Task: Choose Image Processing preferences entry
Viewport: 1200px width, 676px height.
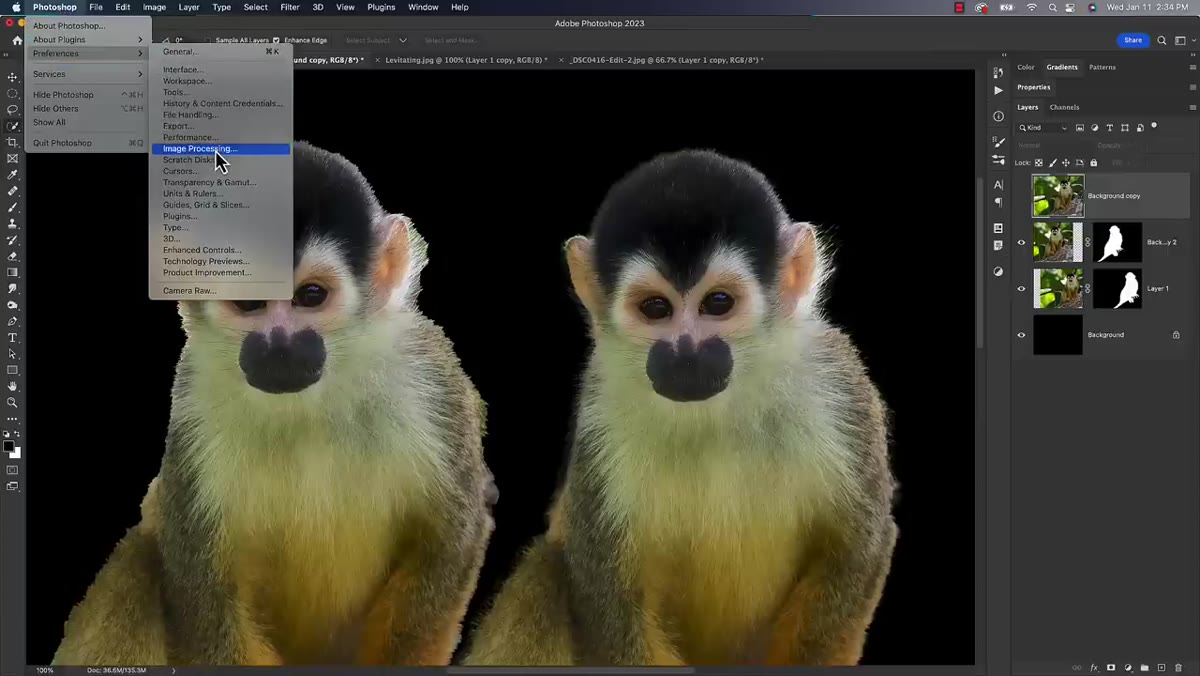Action: coord(220,149)
